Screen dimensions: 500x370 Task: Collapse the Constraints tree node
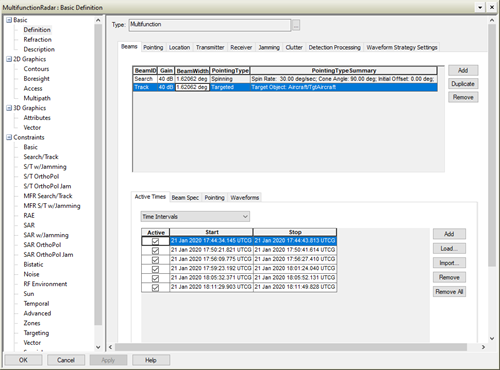tap(9, 137)
